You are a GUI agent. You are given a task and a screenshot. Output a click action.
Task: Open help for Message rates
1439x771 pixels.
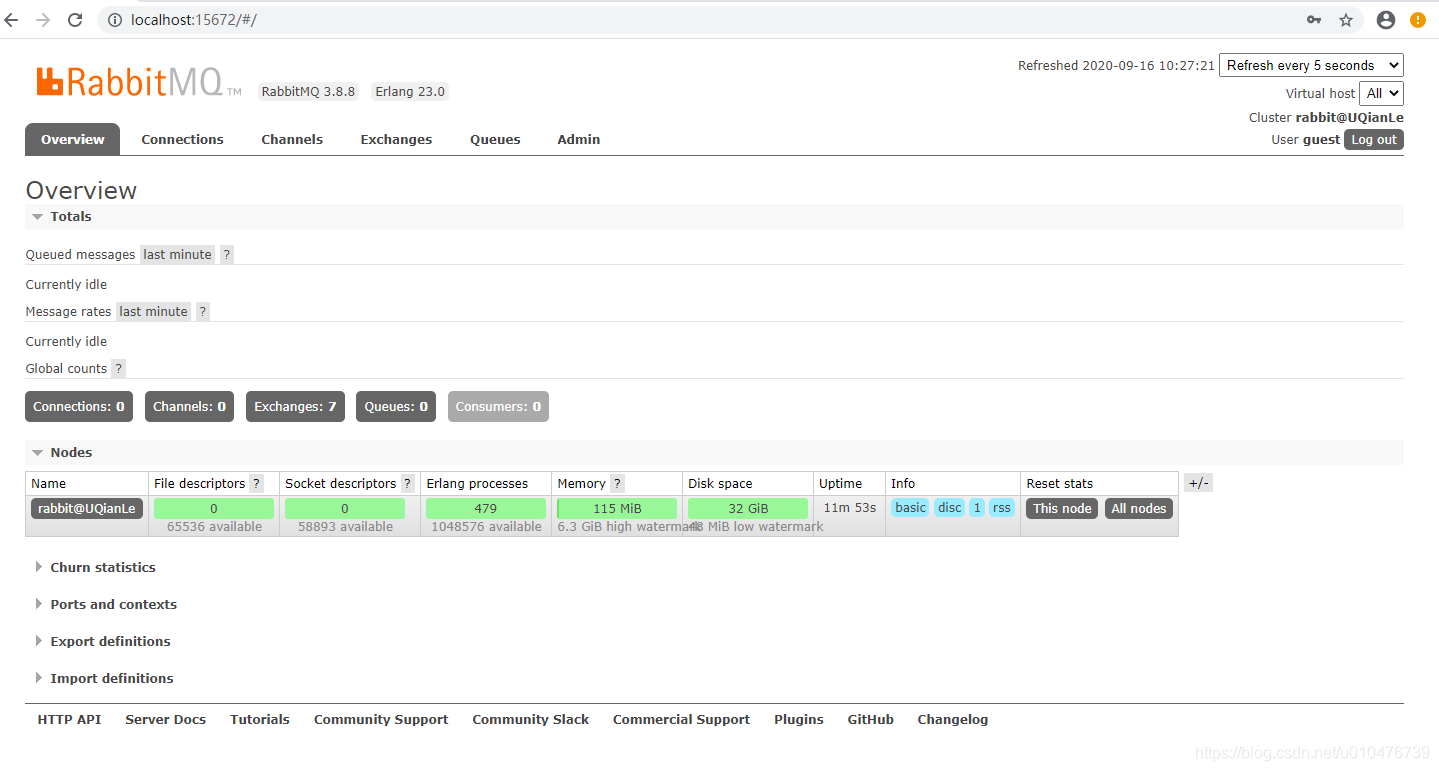click(203, 312)
